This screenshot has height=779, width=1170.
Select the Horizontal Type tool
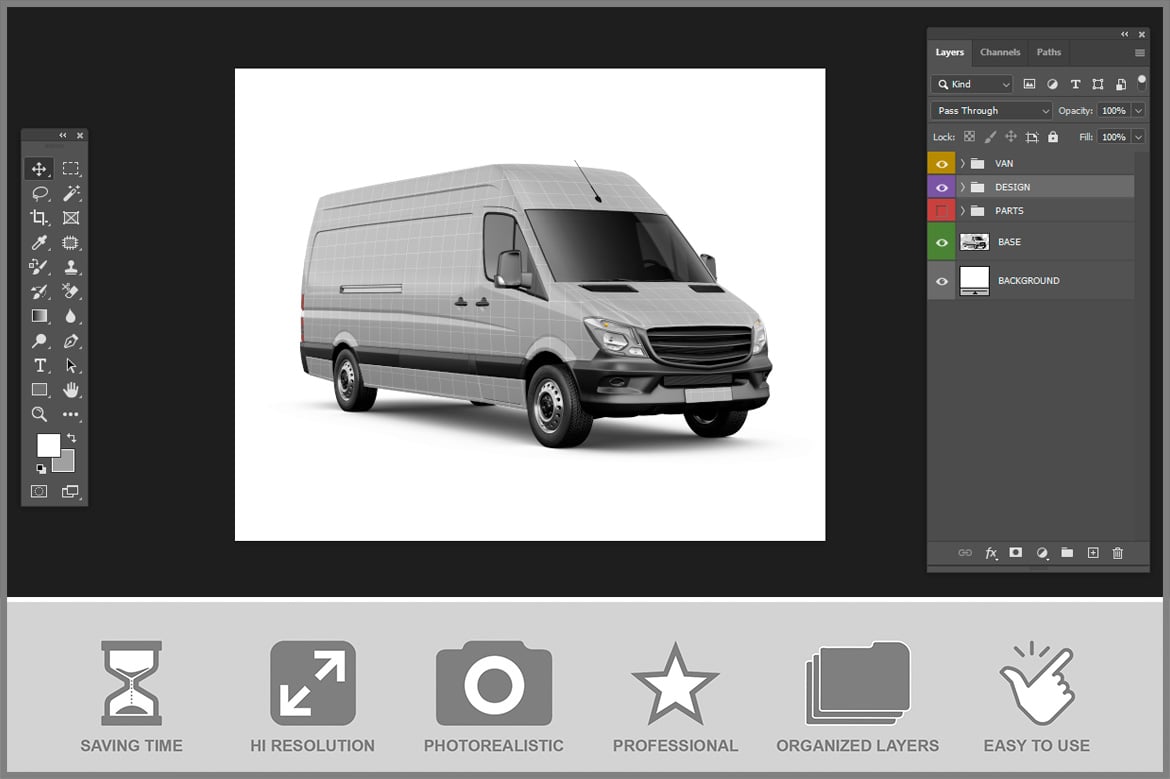(39, 365)
